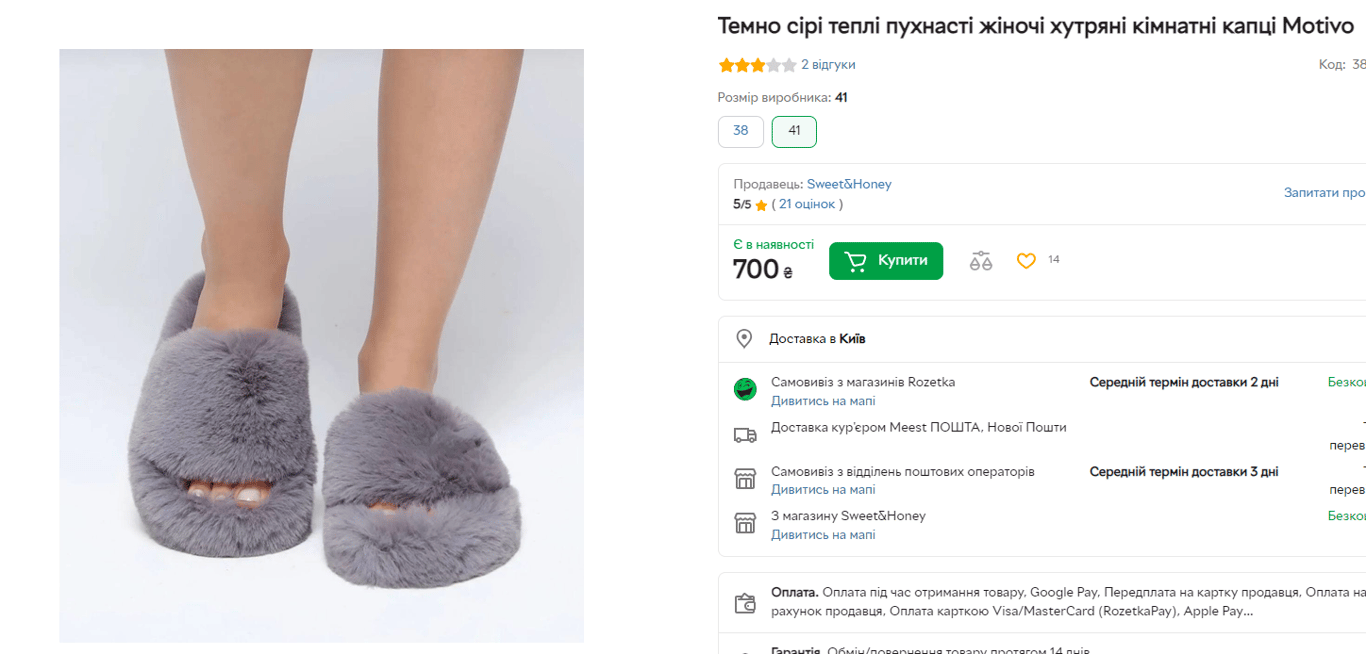Viewport: 1366px width, 654px height.
Task: Click 21 оцінок seller ratings link
Action: coord(811,203)
